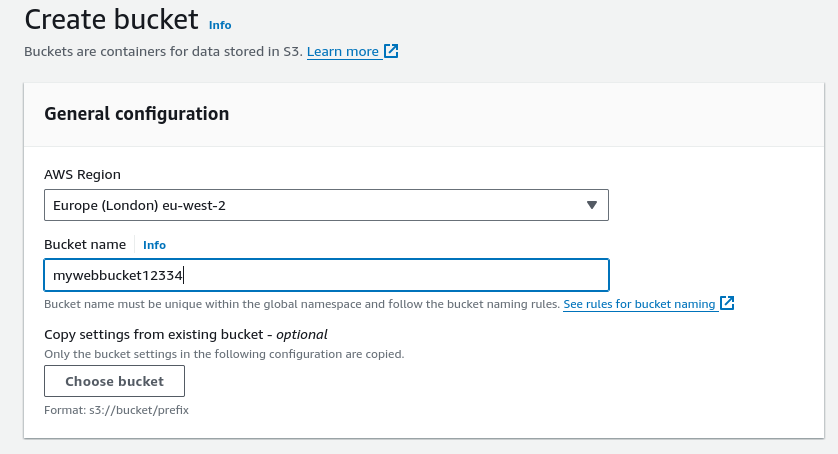Click 'Buckets are containers for data' text
The height and width of the screenshot is (454, 838).
164,51
